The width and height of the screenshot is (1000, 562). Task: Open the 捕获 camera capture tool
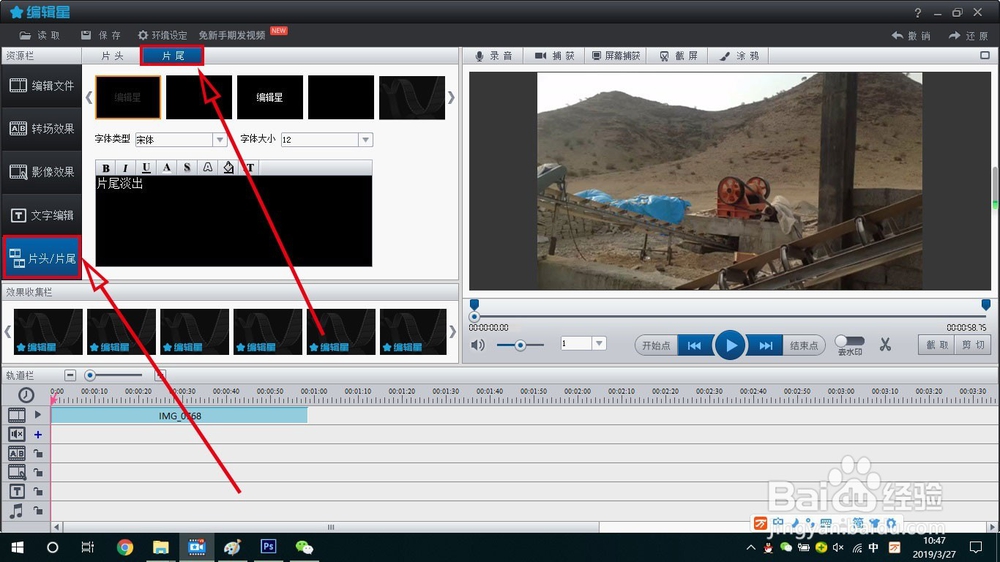(x=554, y=56)
